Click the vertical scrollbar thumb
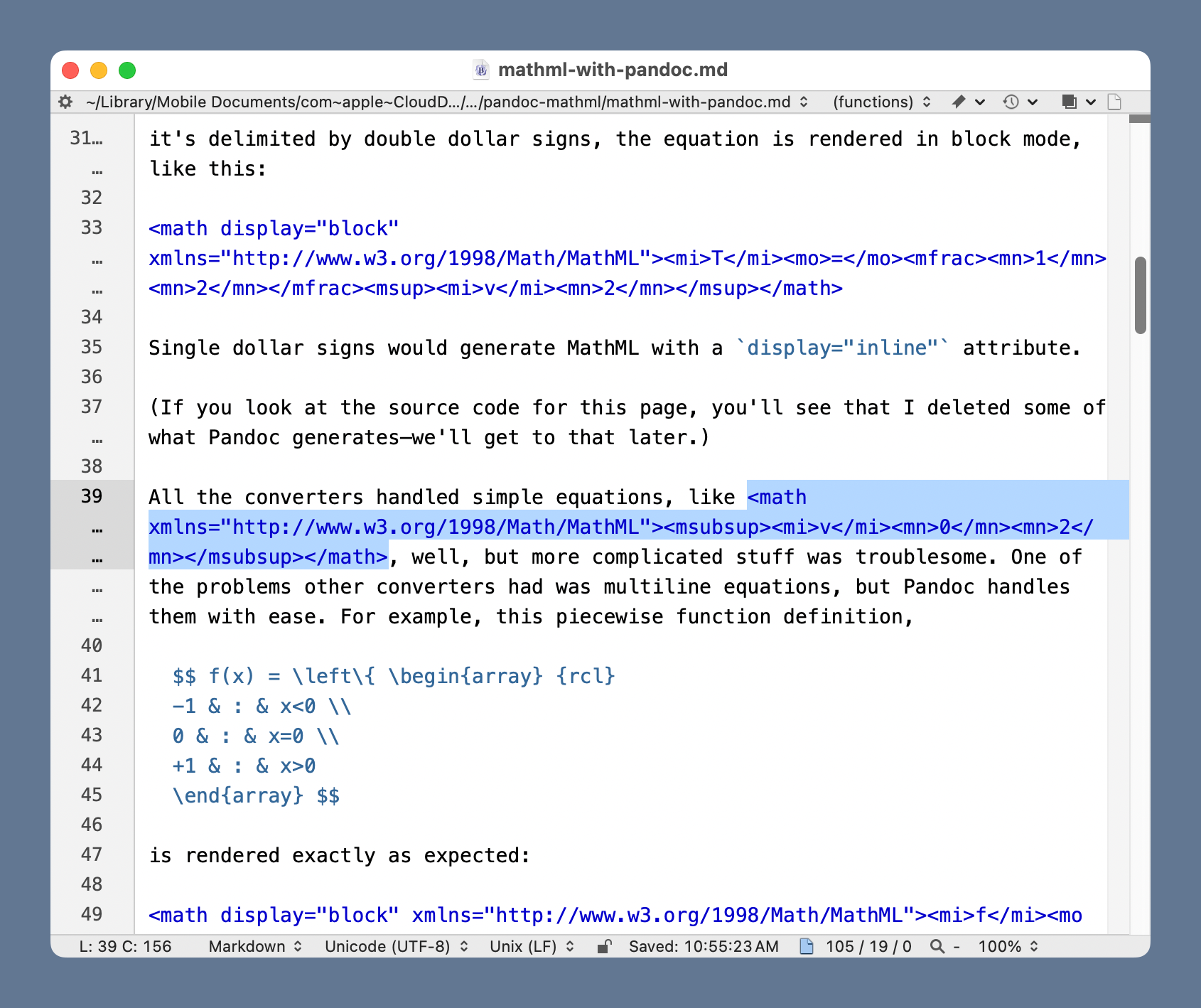 click(1140, 295)
